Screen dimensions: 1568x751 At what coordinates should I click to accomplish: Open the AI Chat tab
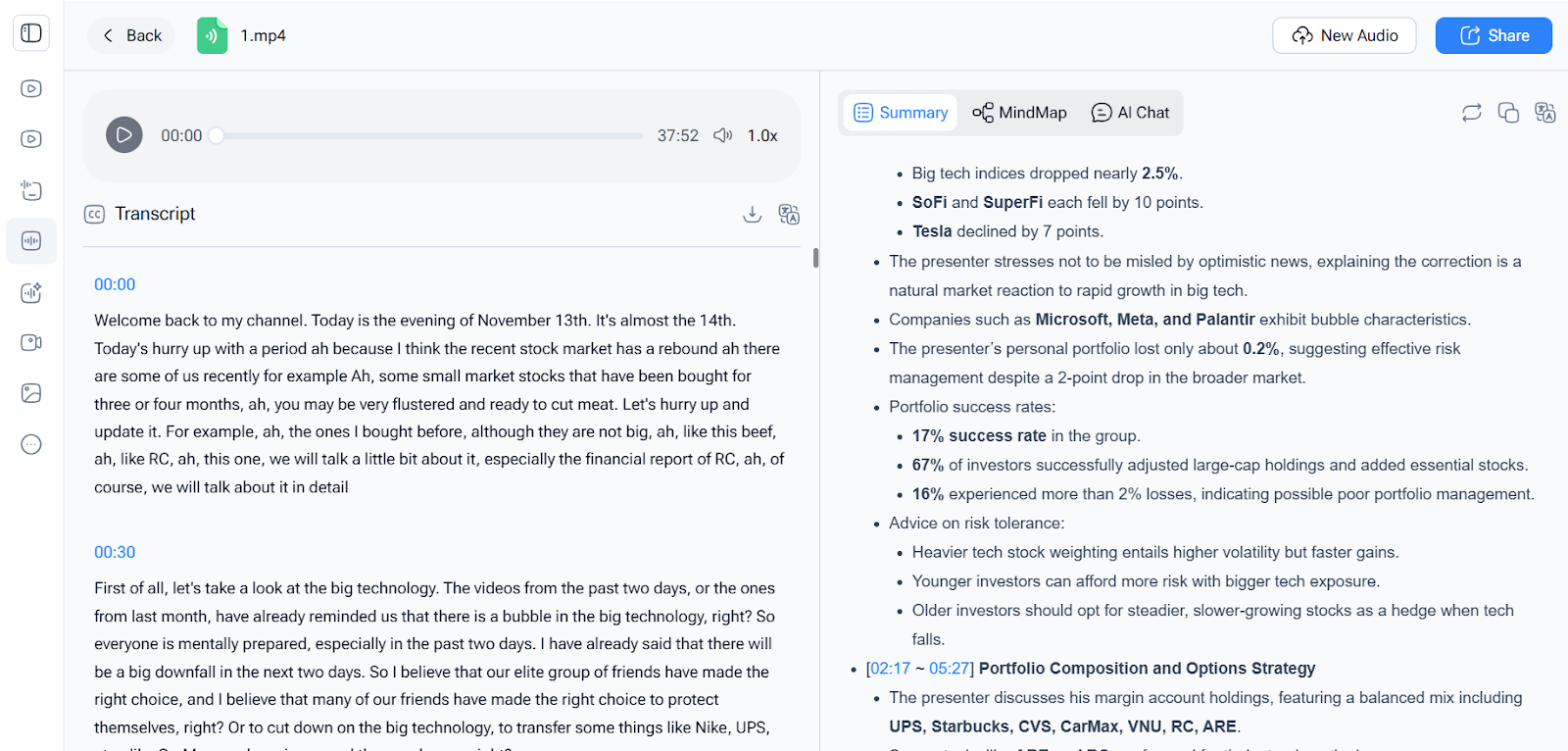[x=1130, y=113]
